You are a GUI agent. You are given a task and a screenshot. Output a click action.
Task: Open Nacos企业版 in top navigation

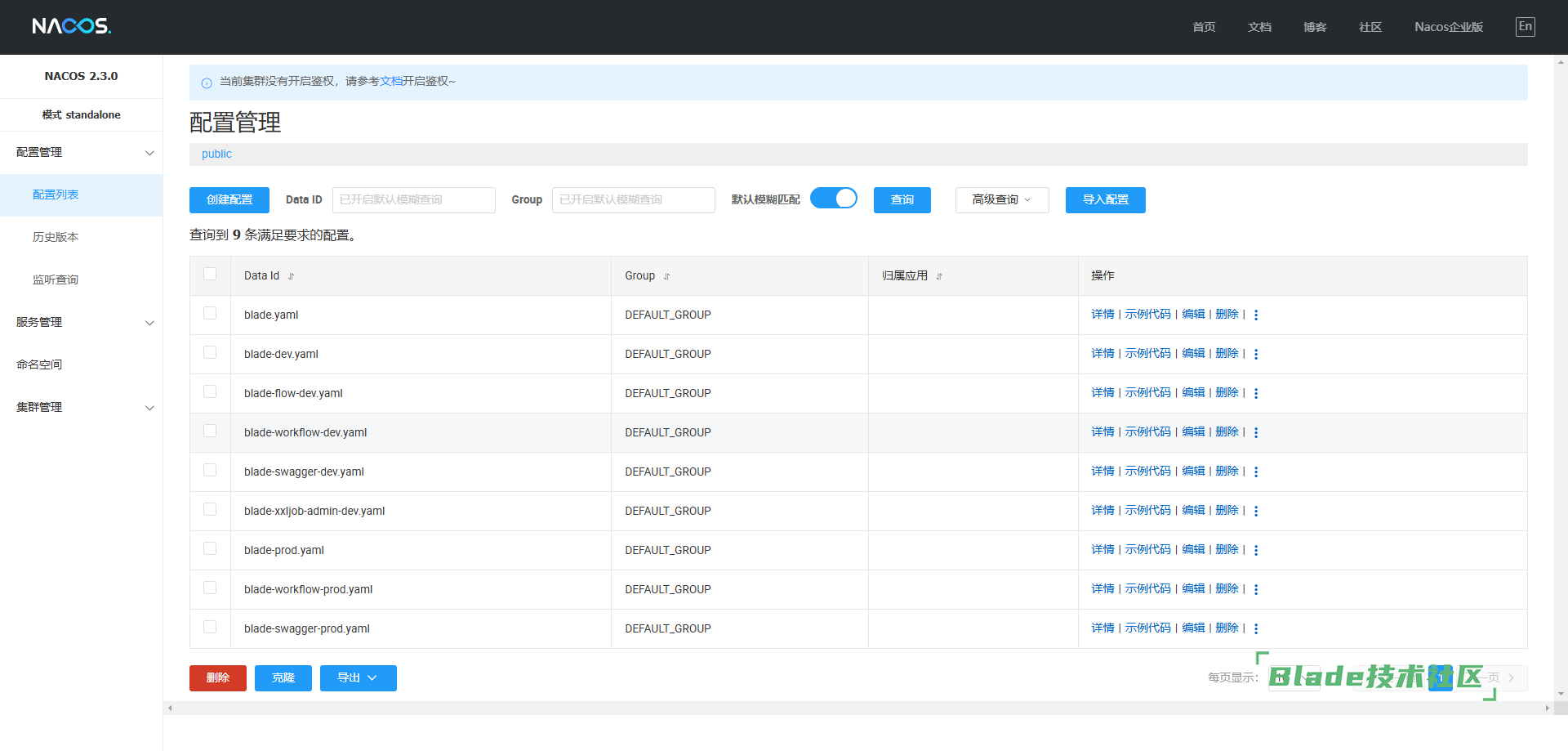point(1449,27)
